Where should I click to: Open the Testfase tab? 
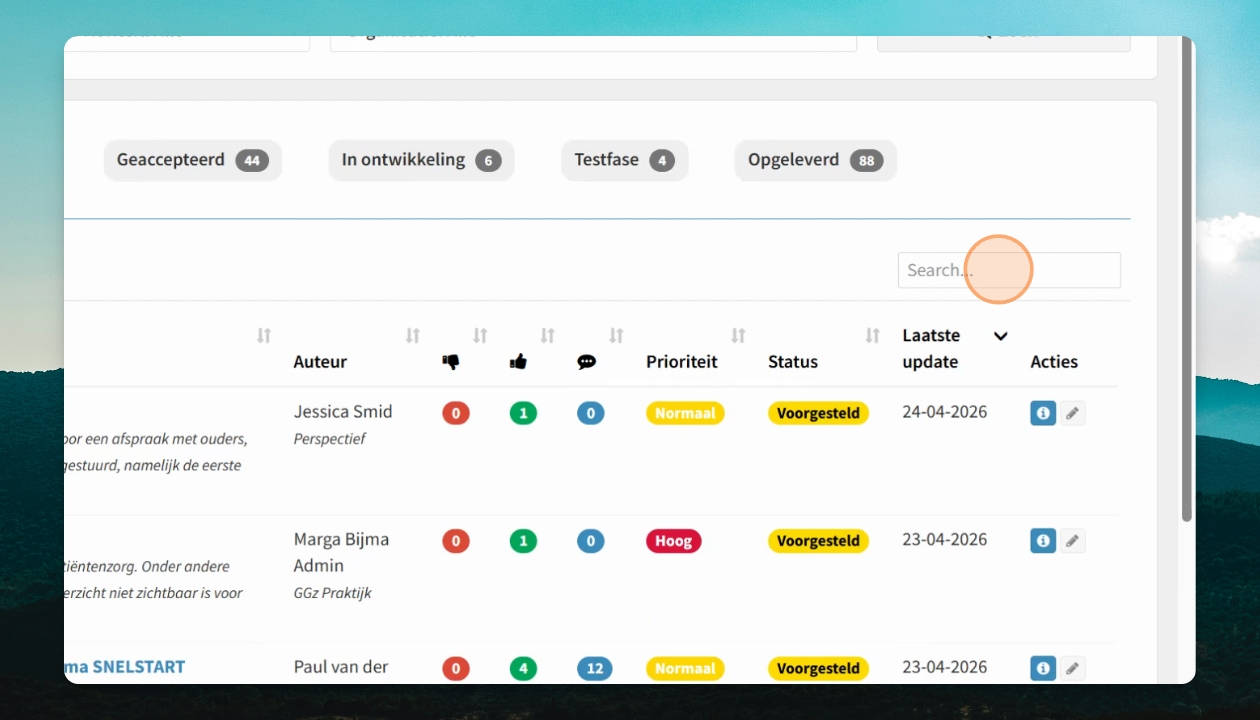point(624,160)
